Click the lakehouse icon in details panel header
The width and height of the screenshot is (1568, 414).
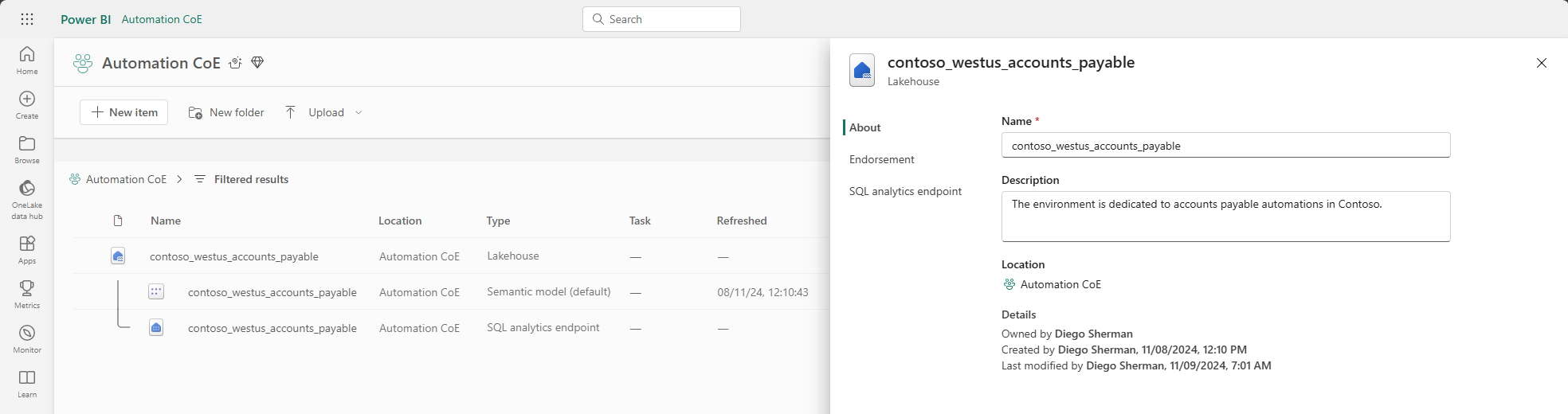tap(862, 70)
